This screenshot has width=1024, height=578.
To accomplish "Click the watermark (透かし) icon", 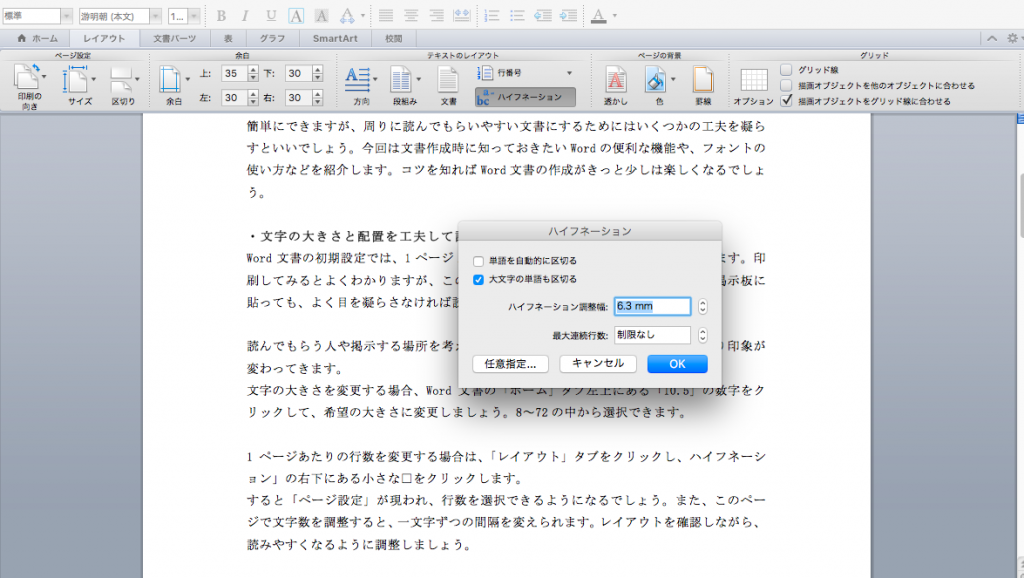I will click(x=615, y=80).
